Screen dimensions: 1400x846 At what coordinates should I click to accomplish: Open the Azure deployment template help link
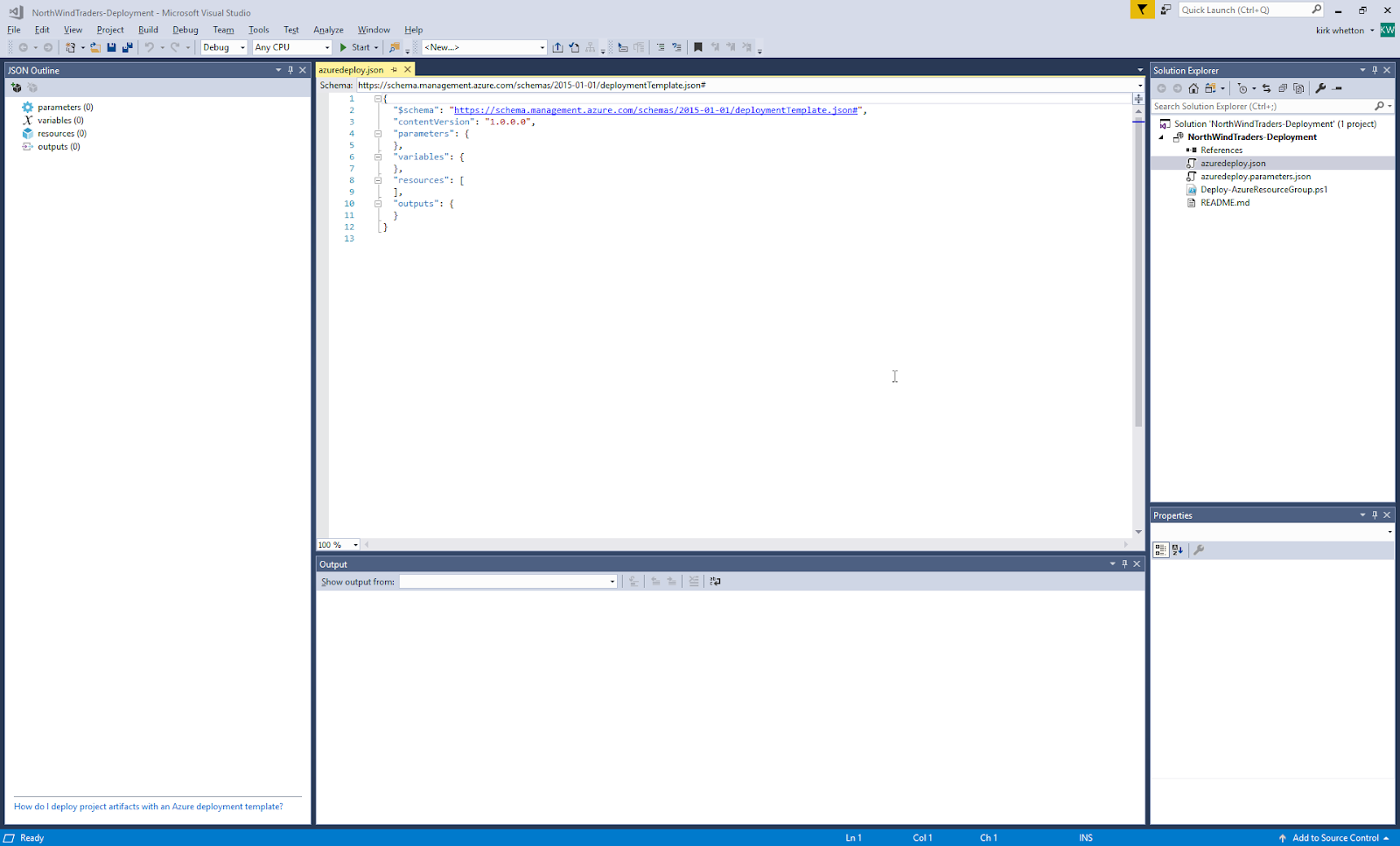click(x=147, y=806)
